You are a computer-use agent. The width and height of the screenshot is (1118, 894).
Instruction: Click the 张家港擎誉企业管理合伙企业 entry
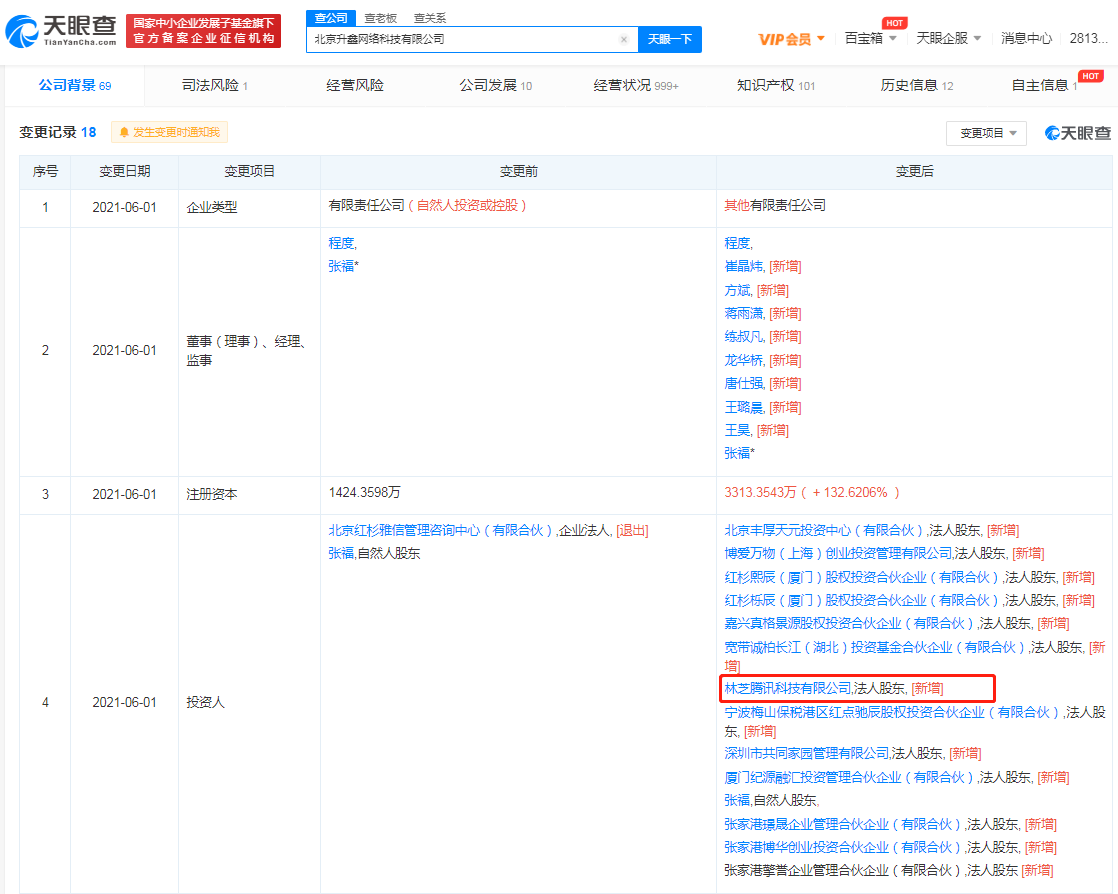pos(843,870)
